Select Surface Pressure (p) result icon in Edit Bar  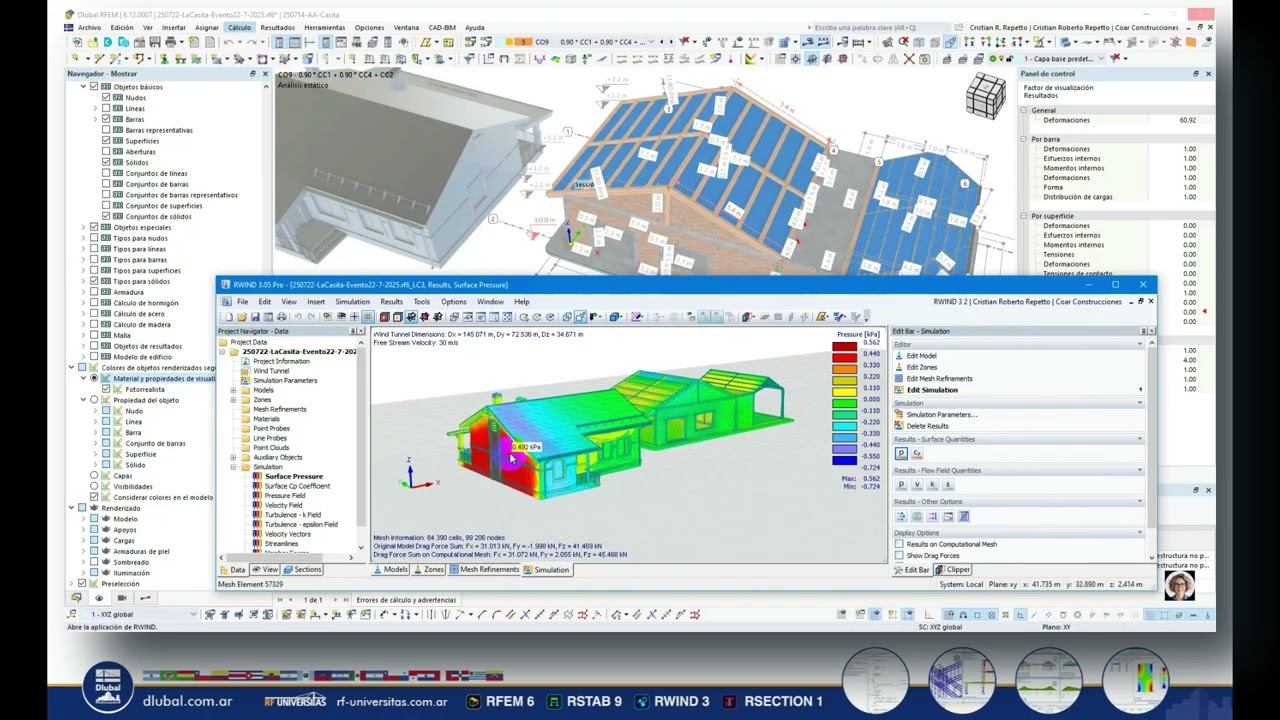[x=901, y=454]
